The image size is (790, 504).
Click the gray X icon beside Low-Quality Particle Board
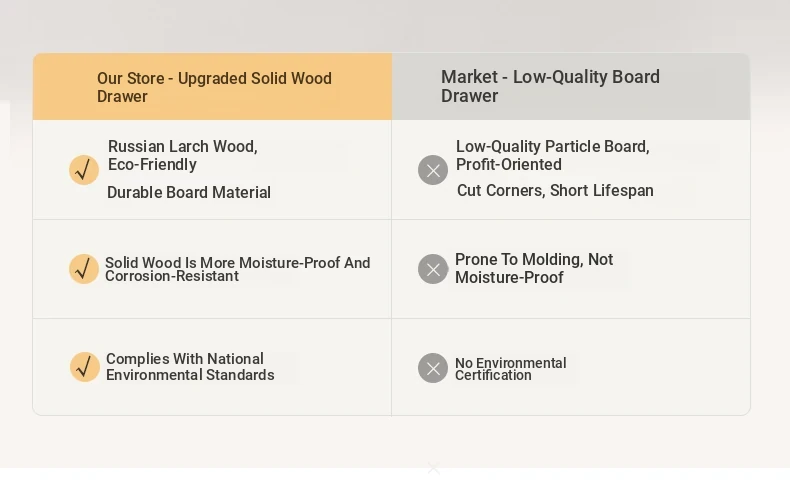click(433, 170)
